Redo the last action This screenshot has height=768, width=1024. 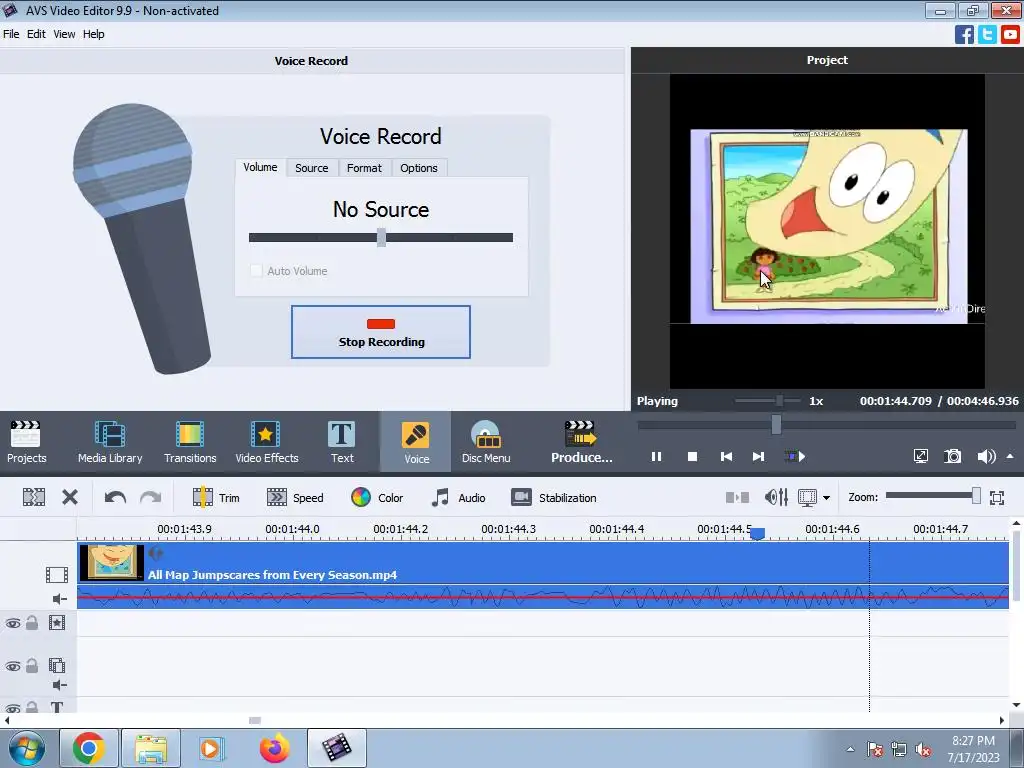pos(150,498)
